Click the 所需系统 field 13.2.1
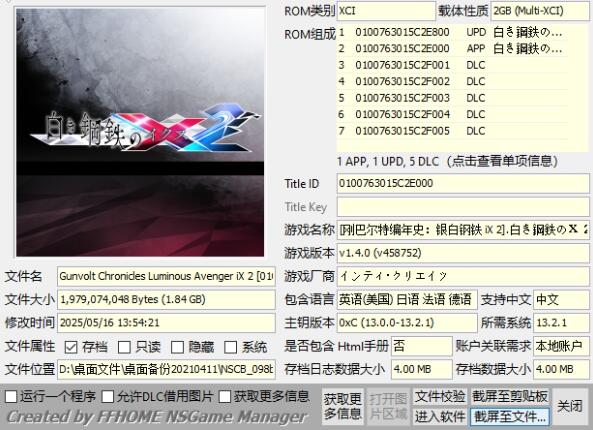The width and height of the screenshot is (593, 430). (x=561, y=323)
